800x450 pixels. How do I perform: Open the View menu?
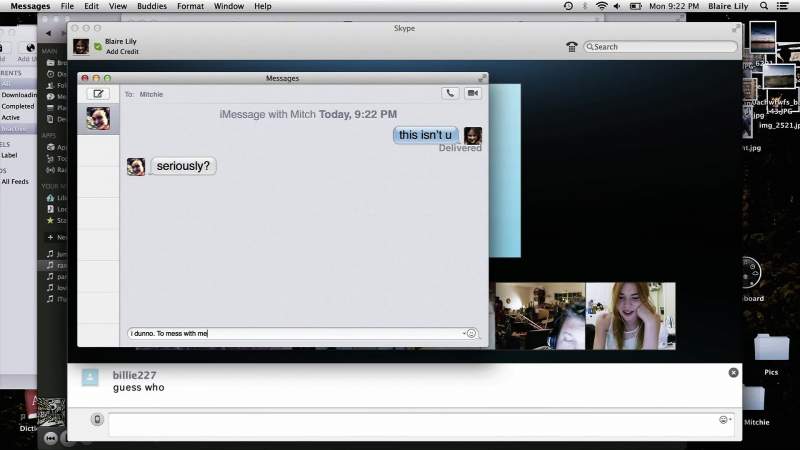point(118,6)
